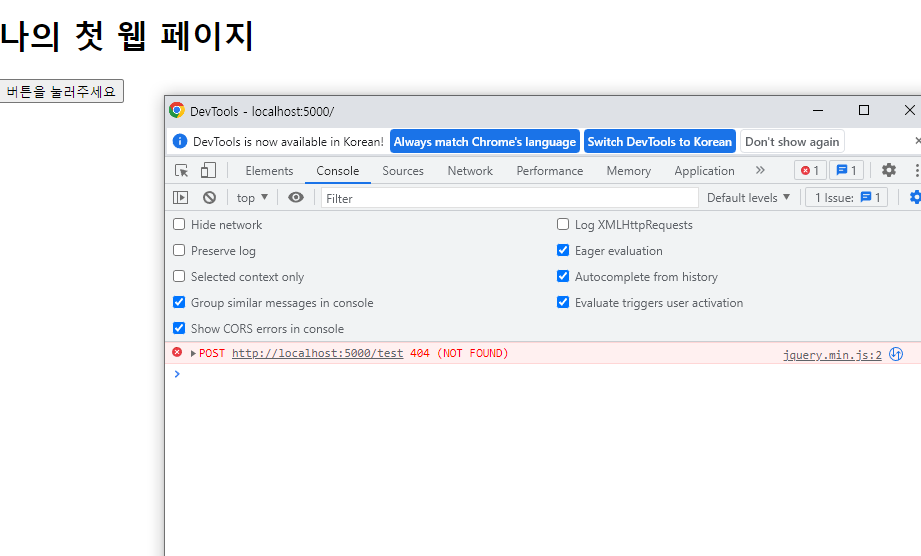
Task: Activate the inspect element picker icon
Action: 181,170
